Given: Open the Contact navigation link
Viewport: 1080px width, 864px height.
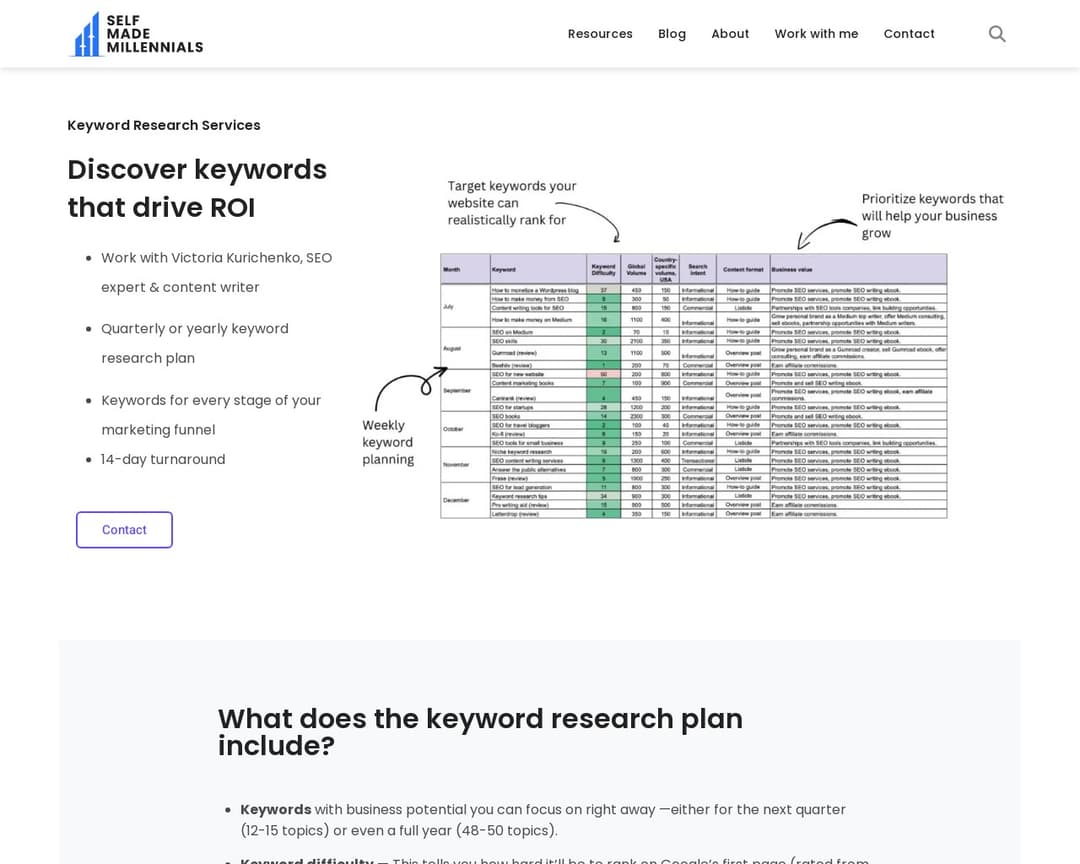Looking at the screenshot, I should click(909, 34).
